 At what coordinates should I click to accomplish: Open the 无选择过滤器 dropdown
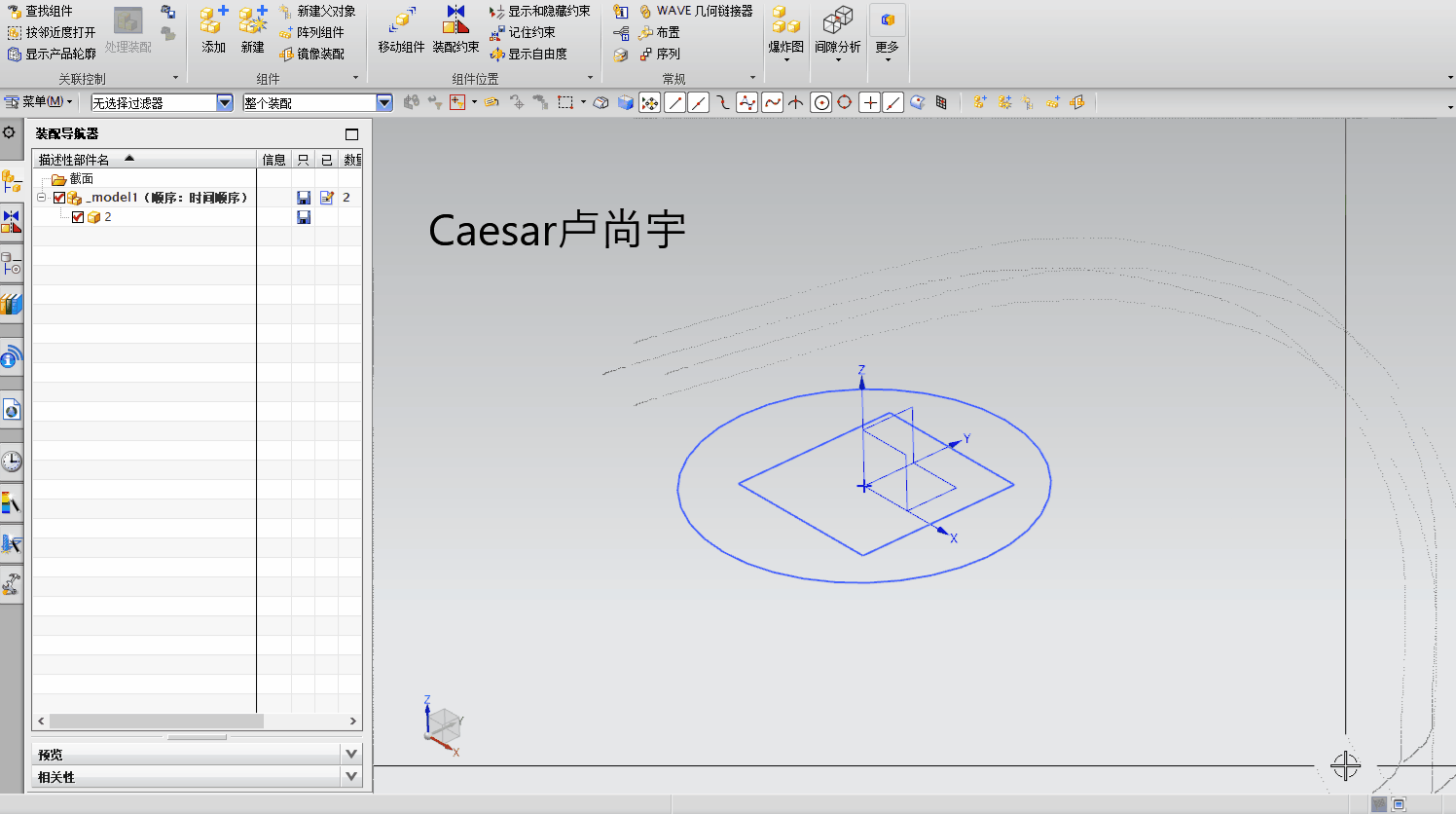click(x=224, y=102)
